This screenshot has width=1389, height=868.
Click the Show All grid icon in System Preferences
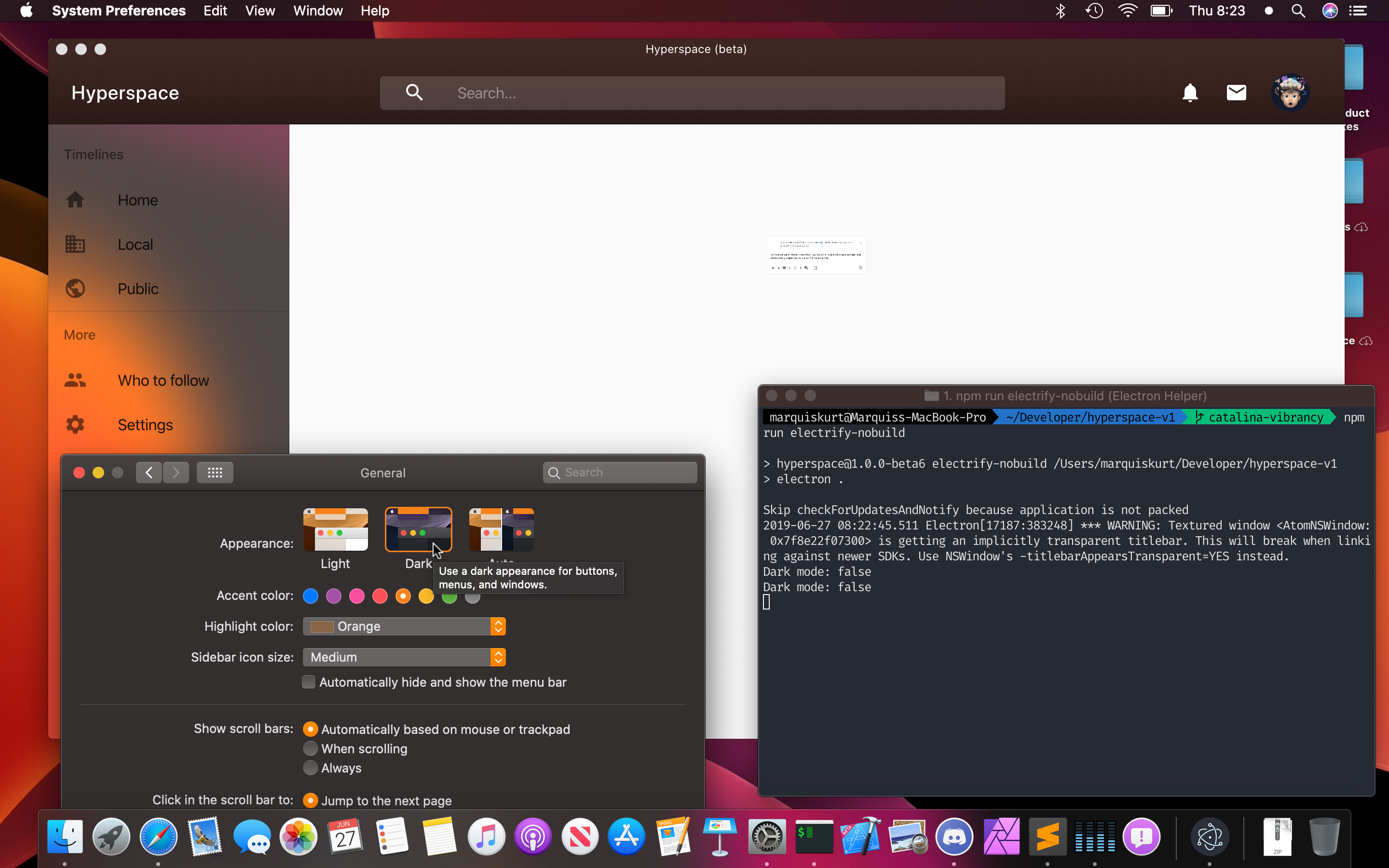[x=215, y=472]
